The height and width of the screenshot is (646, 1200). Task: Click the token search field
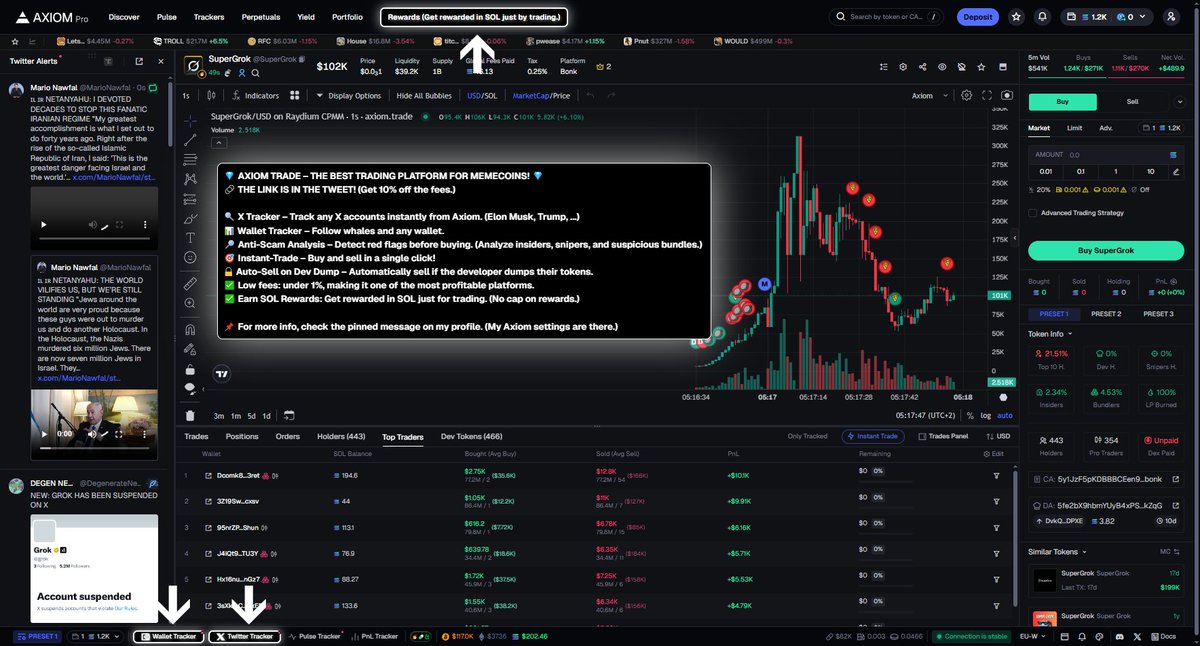click(887, 17)
